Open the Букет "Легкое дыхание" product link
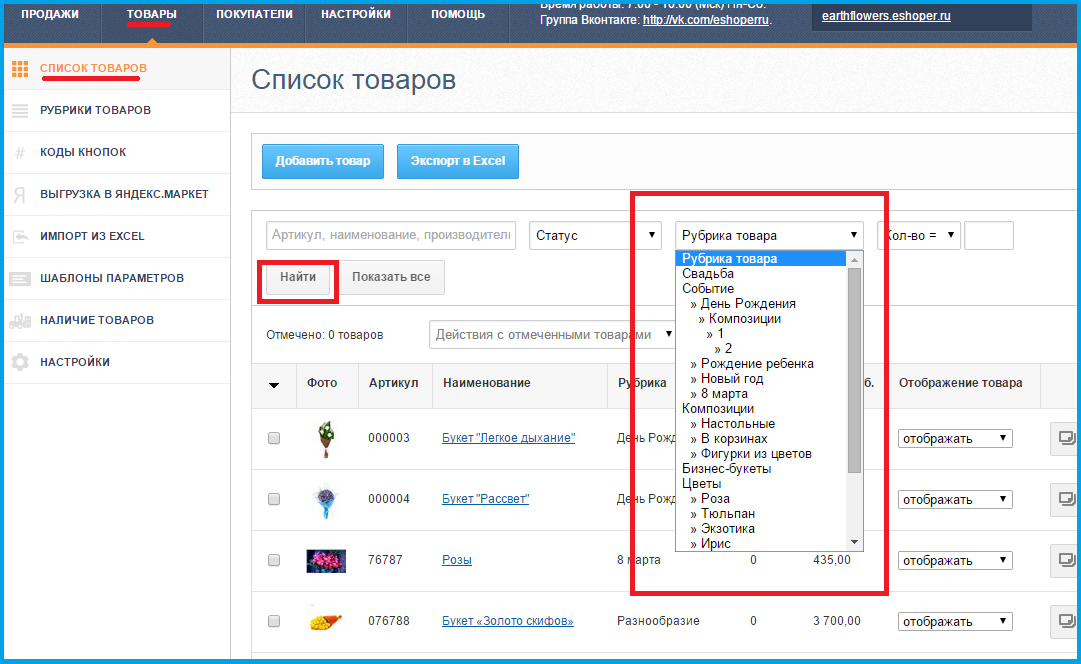Image resolution: width=1081 pixels, height=664 pixels. point(508,438)
